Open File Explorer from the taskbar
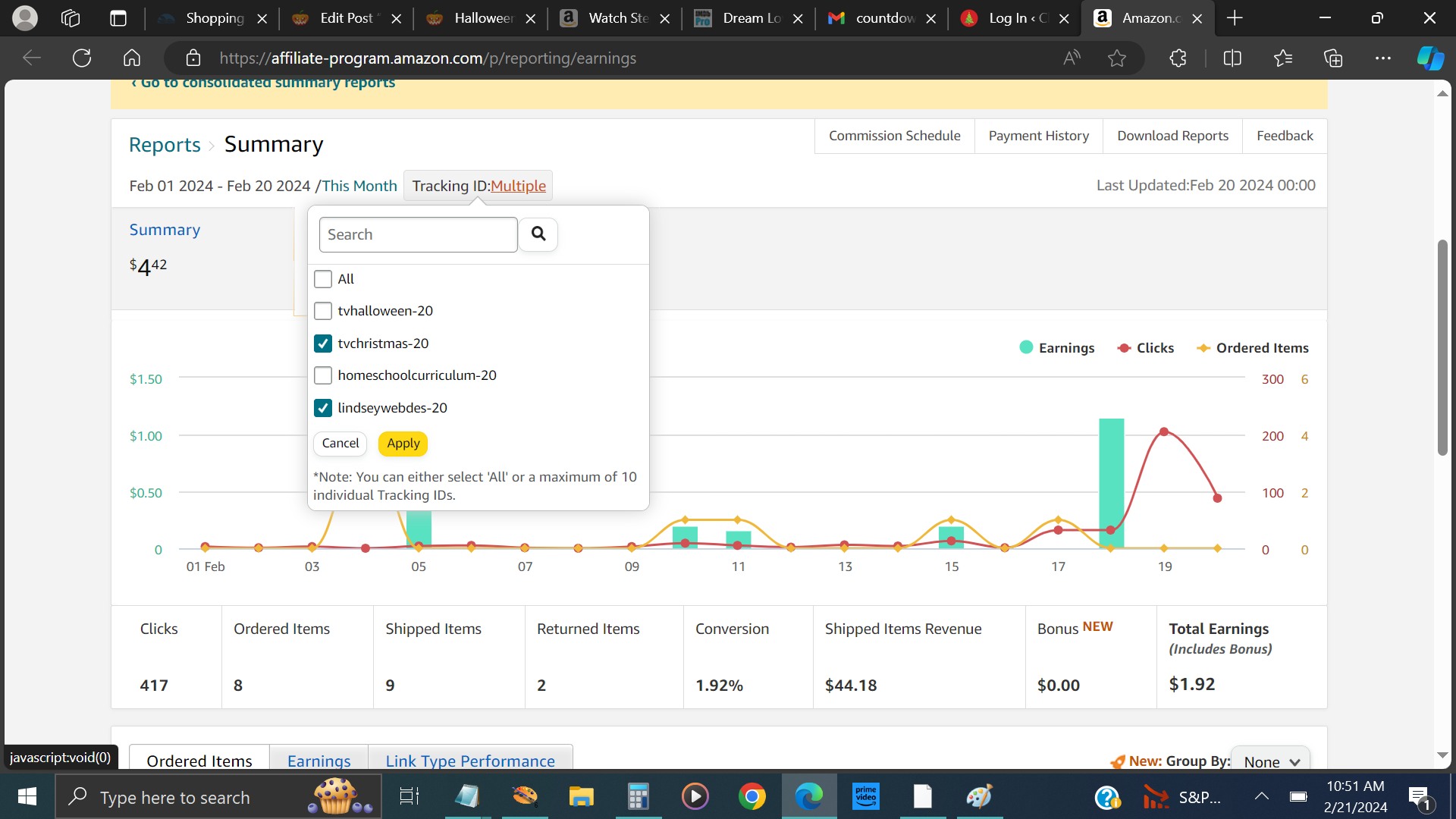The width and height of the screenshot is (1456, 819). [581, 796]
